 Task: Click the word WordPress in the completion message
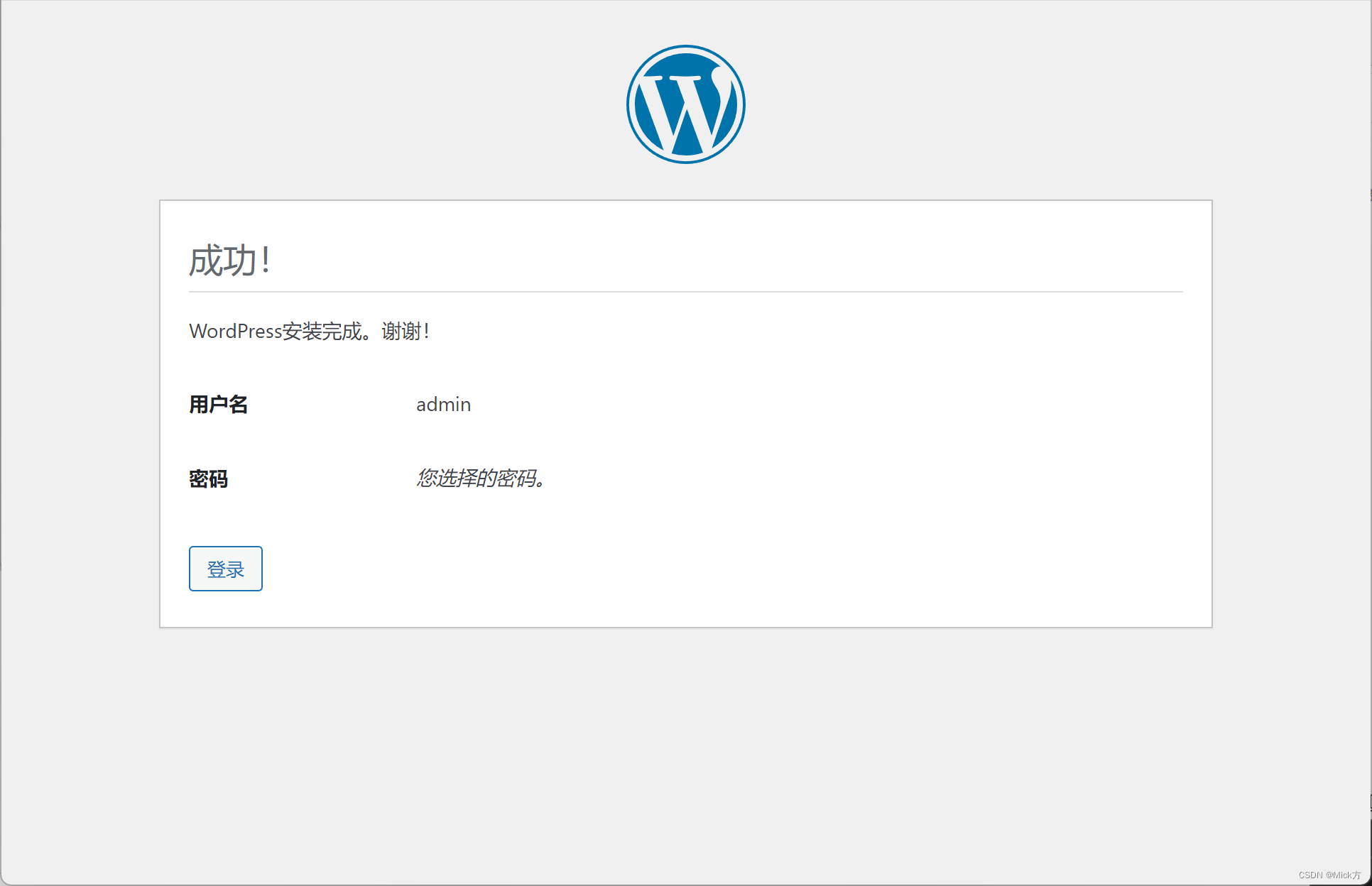coord(236,331)
